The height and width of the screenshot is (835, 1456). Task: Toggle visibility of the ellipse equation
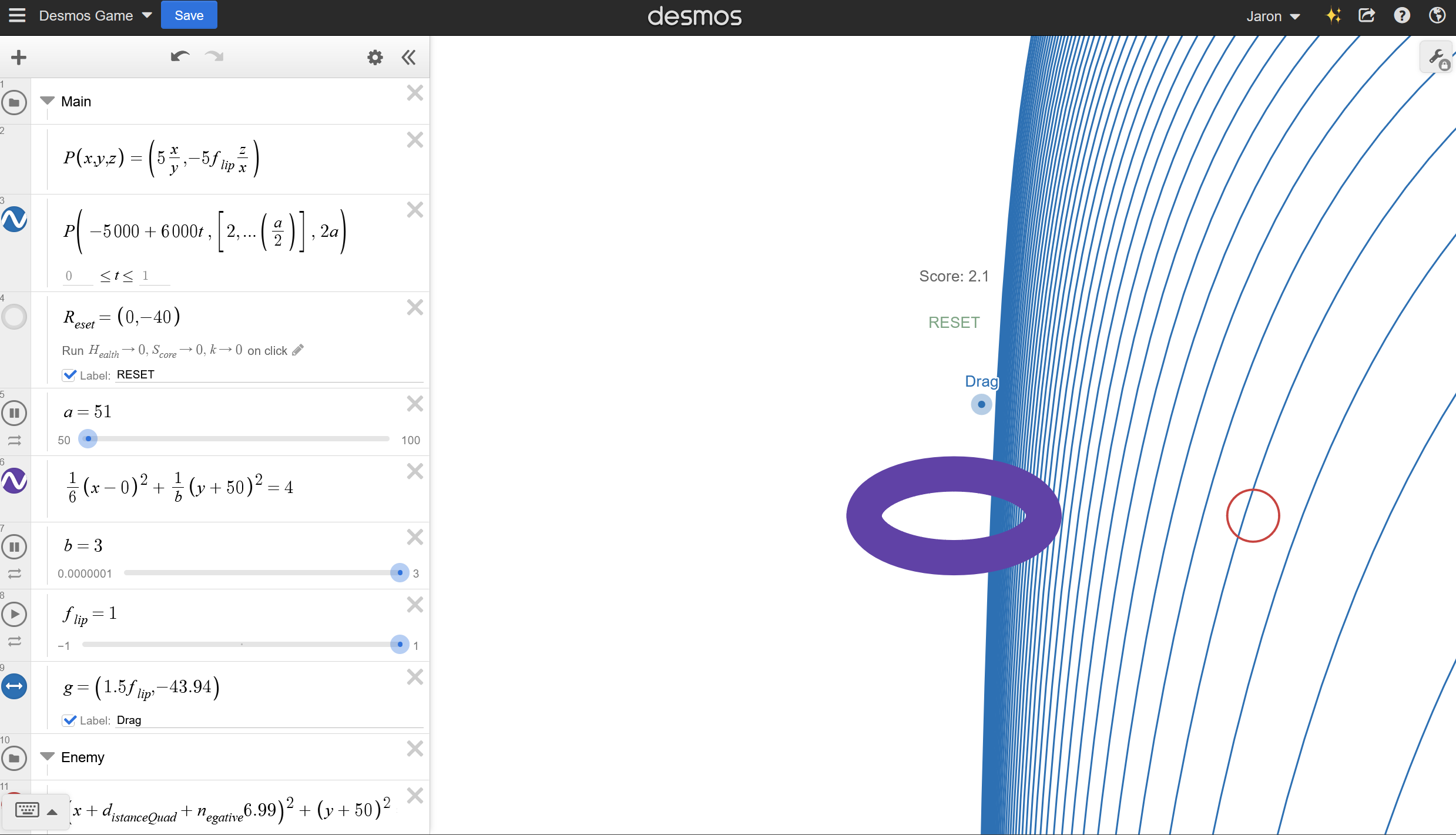tap(14, 481)
